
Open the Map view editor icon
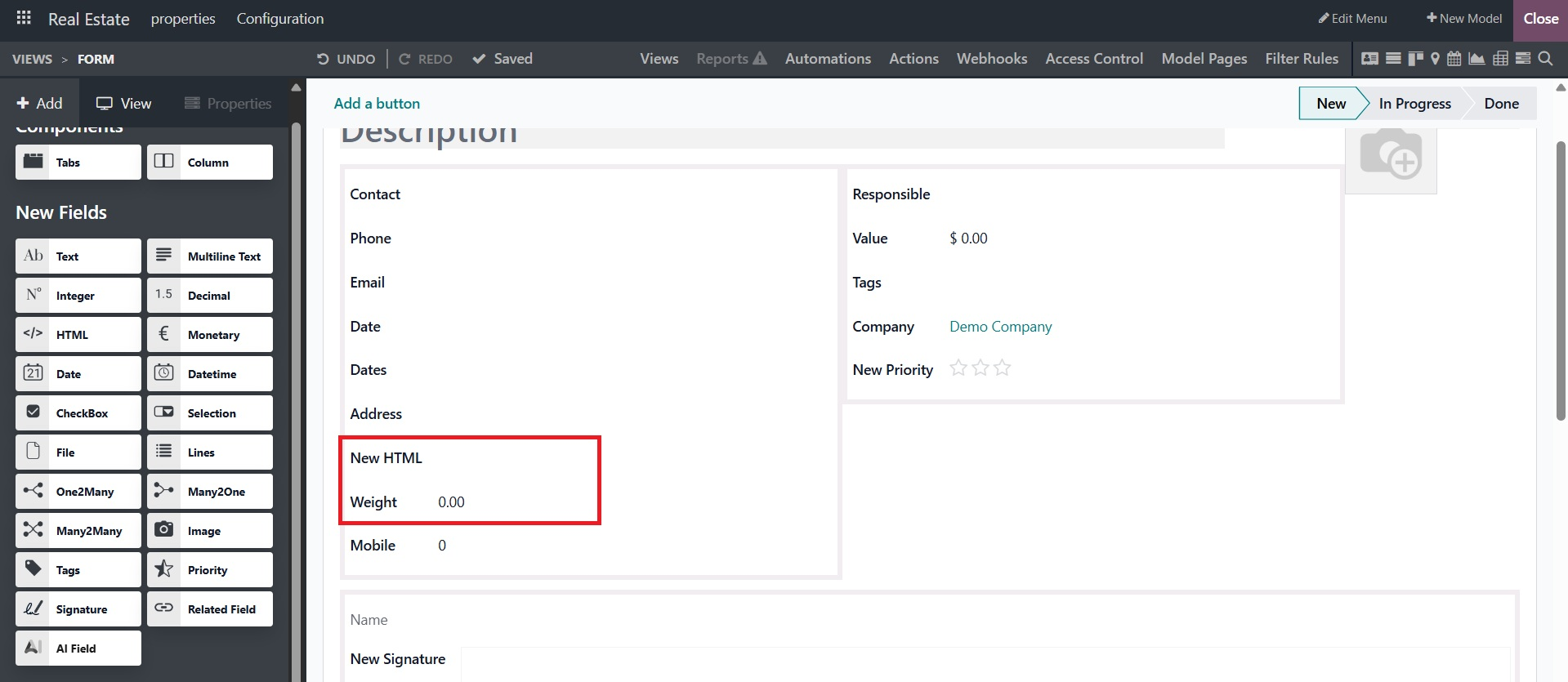[1435, 59]
